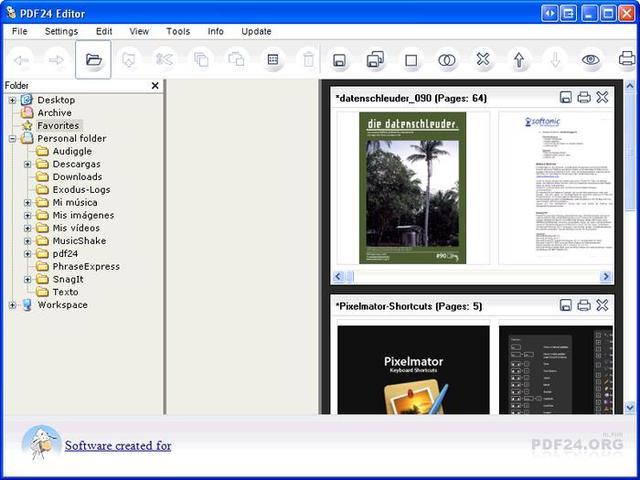Save the Pixelmator-Shortcuts document
This screenshot has width=640, height=480.
pyautogui.click(x=565, y=305)
